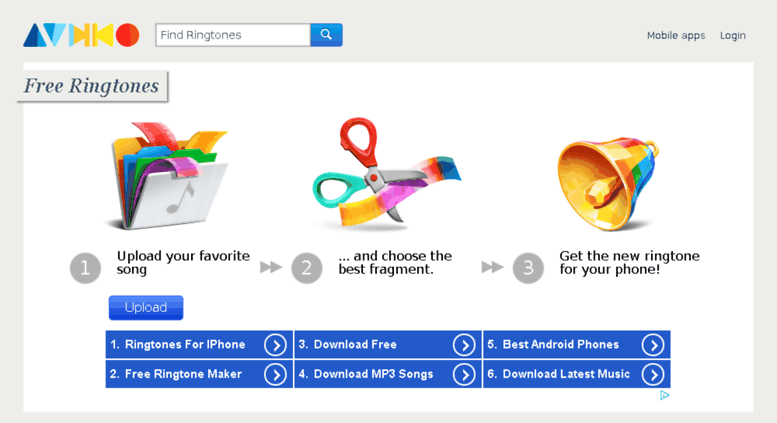The image size is (777, 423).
Task: Click the Audiko logo
Action: tap(81, 35)
